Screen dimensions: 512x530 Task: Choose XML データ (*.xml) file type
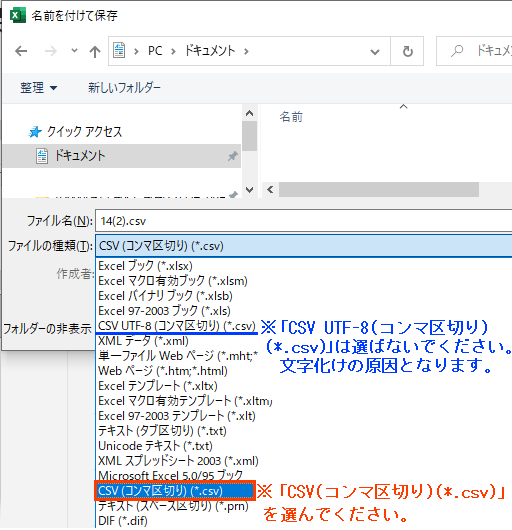click(x=143, y=341)
